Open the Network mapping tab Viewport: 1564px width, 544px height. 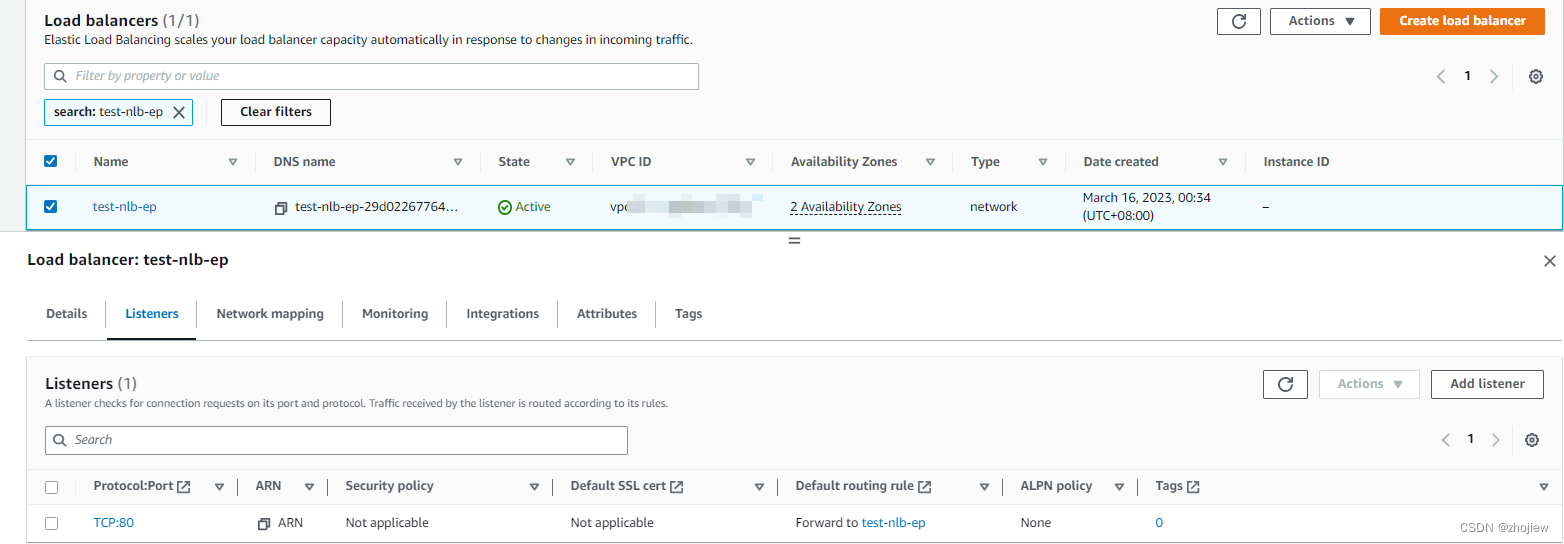270,314
